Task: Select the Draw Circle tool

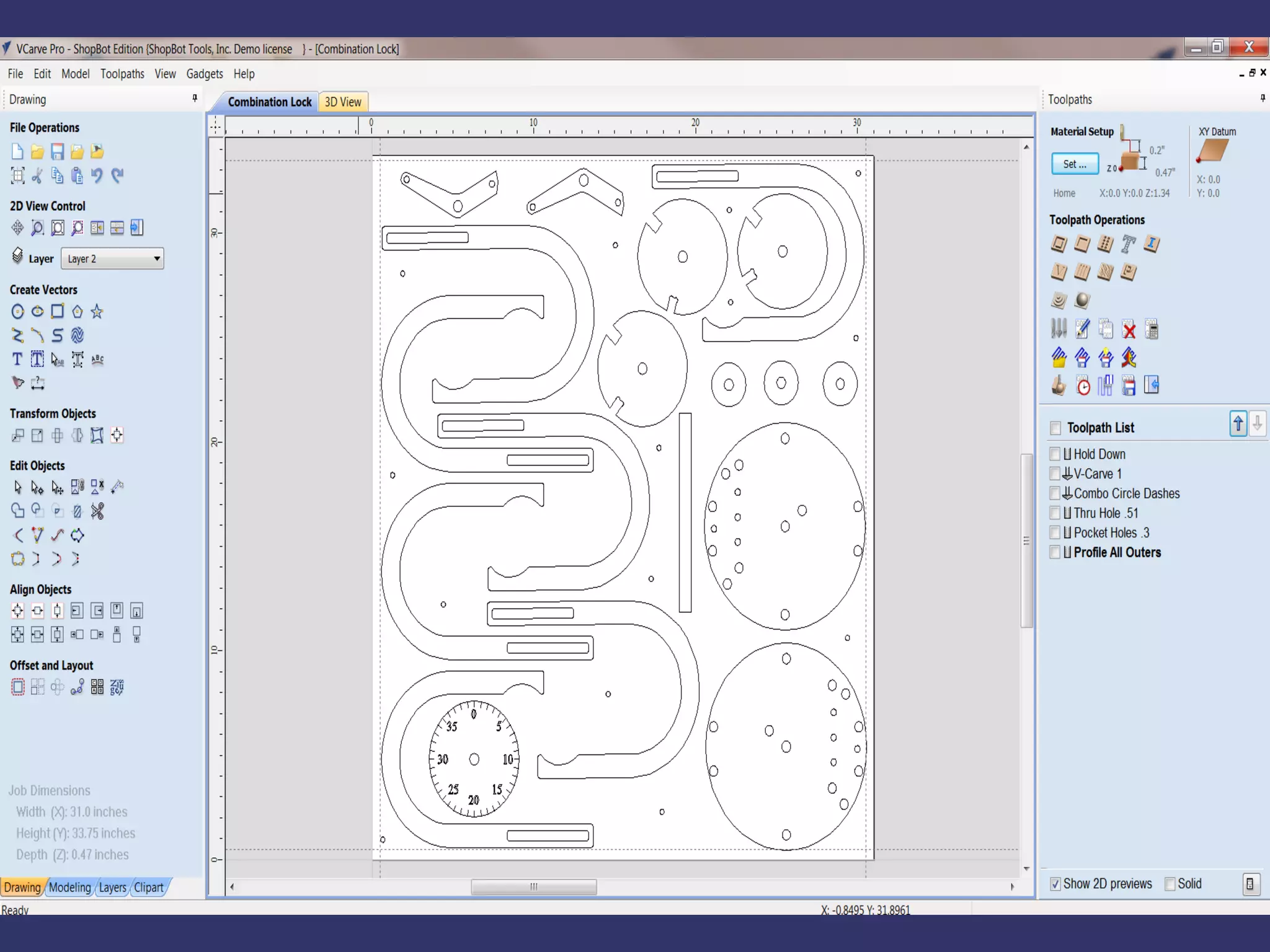Action: pos(17,312)
